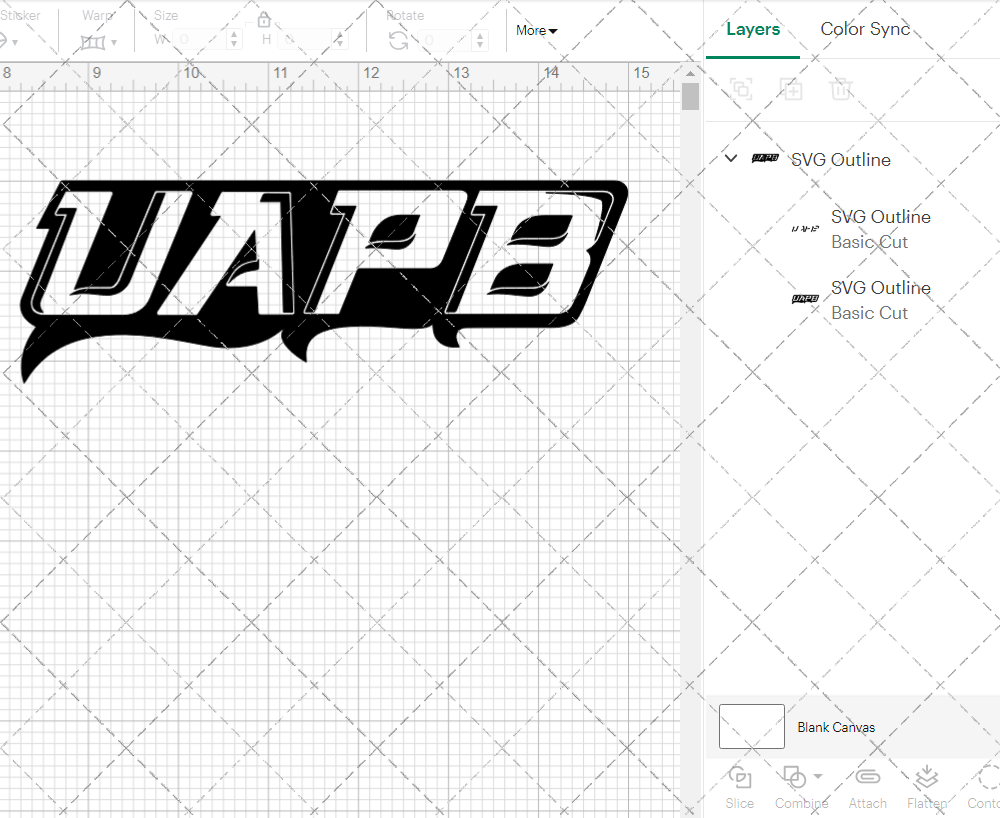The width and height of the screenshot is (1000, 818).
Task: Click the Rotate reset arrow icon
Action: click(398, 39)
